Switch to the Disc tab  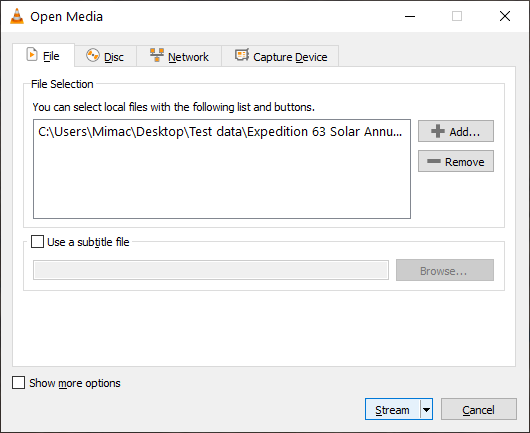pos(105,56)
